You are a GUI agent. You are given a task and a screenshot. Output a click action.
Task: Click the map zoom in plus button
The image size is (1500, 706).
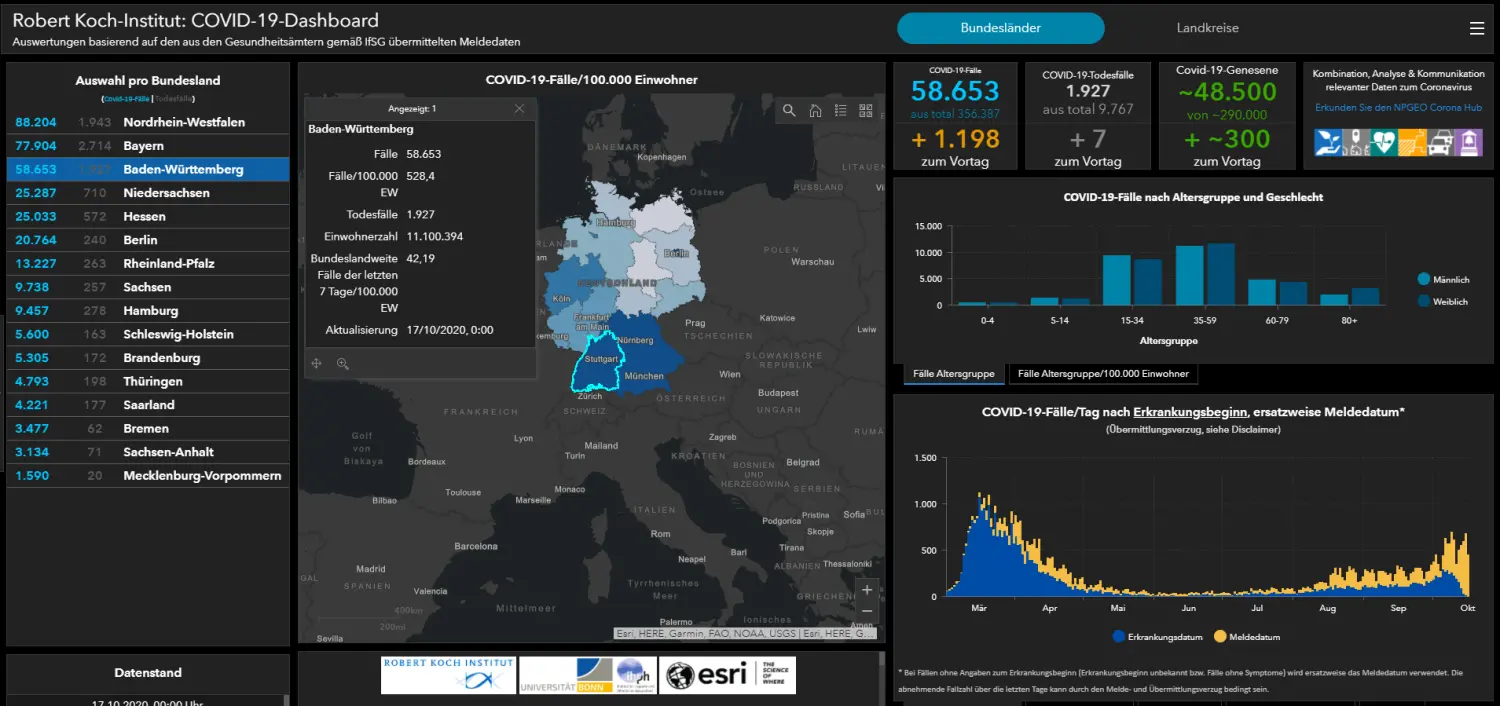tap(867, 590)
